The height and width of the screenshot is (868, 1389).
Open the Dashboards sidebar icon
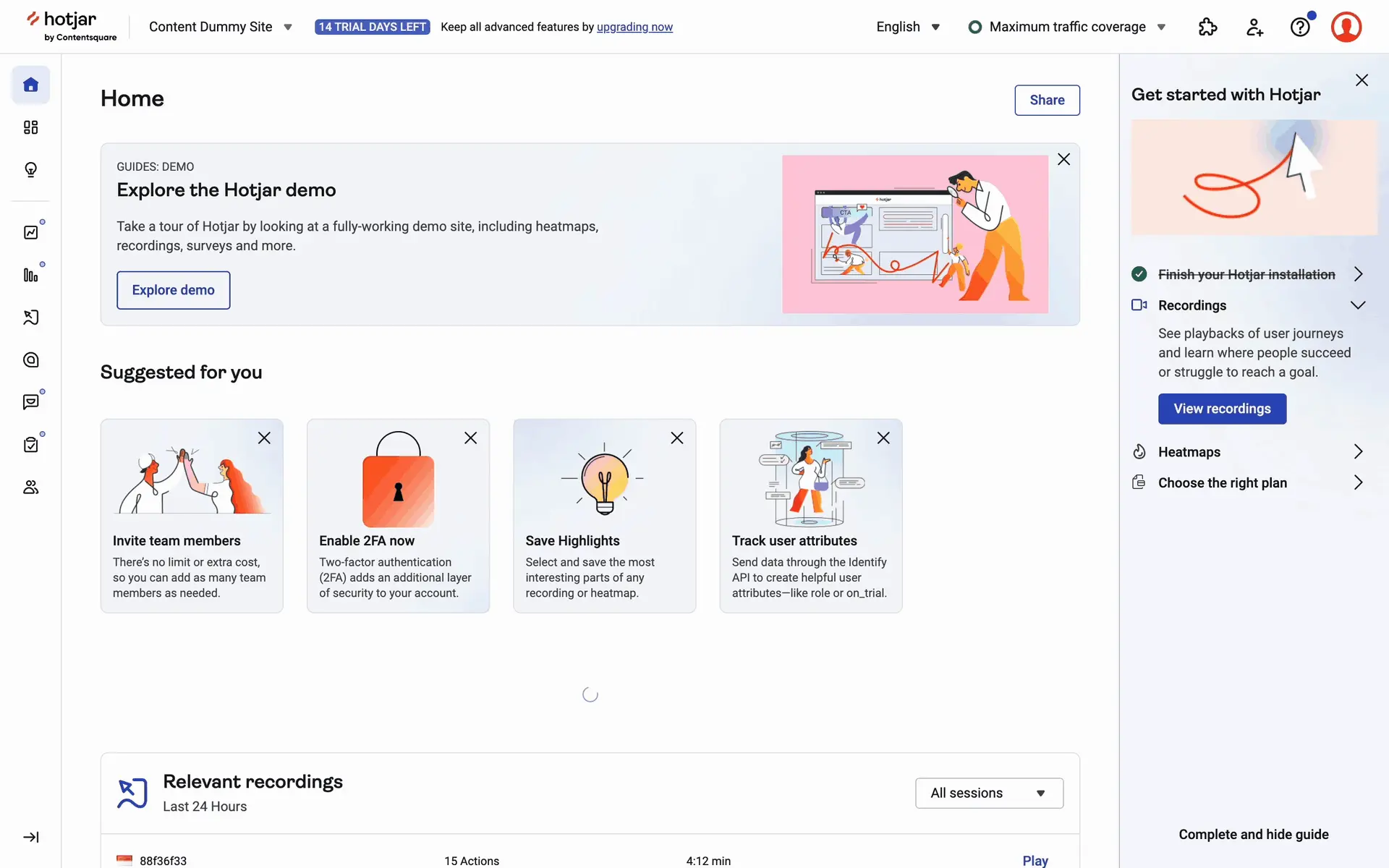click(x=30, y=127)
